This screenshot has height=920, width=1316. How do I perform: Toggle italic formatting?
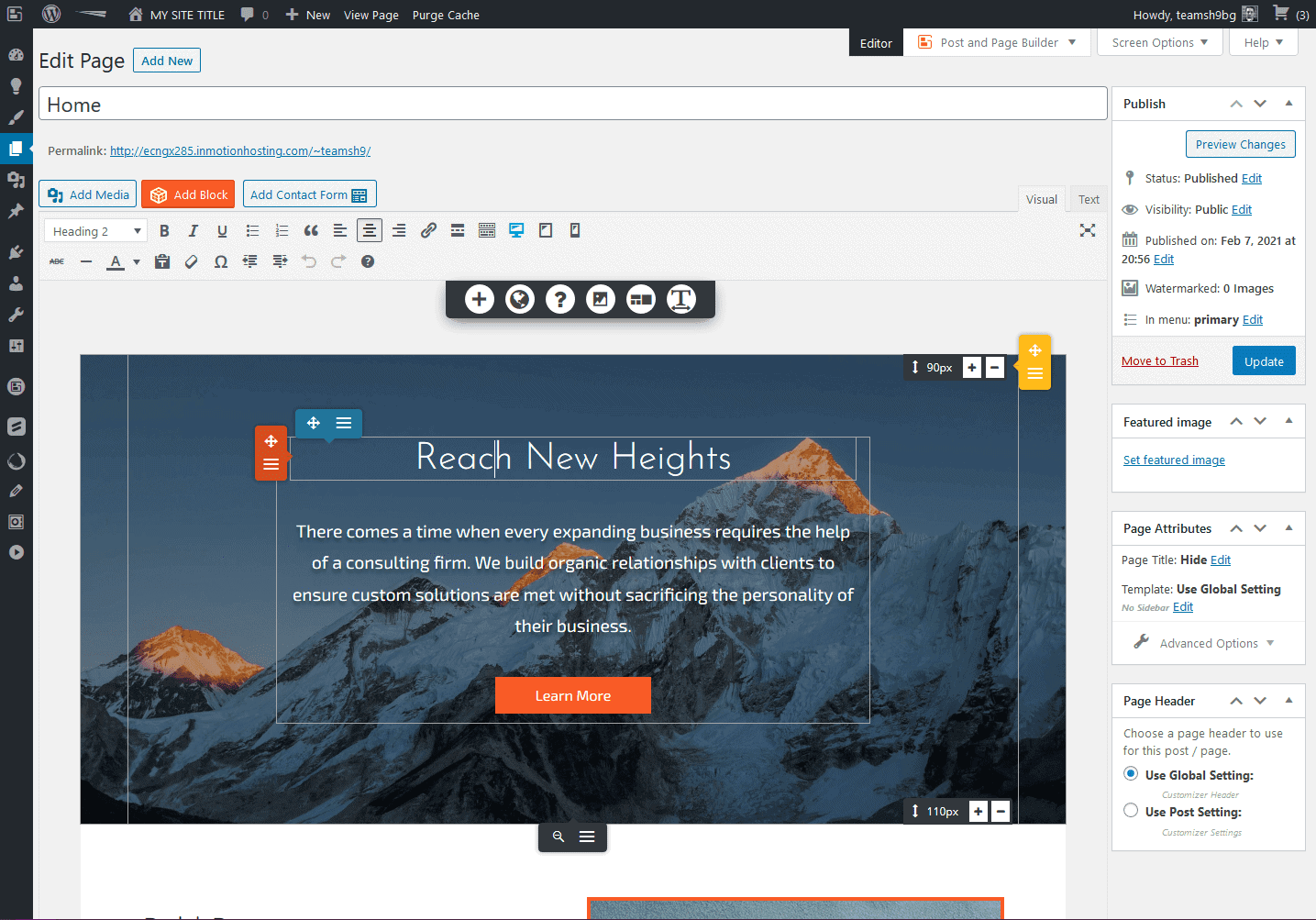[193, 231]
